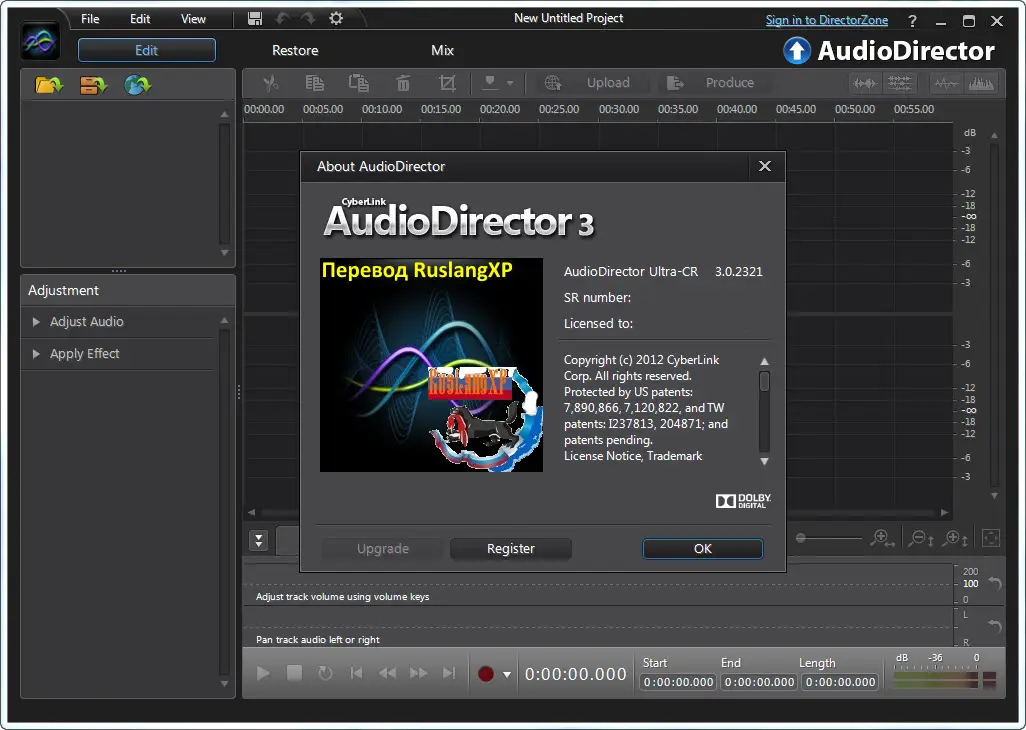
Task: Click the fast forward button
Action: (x=418, y=673)
